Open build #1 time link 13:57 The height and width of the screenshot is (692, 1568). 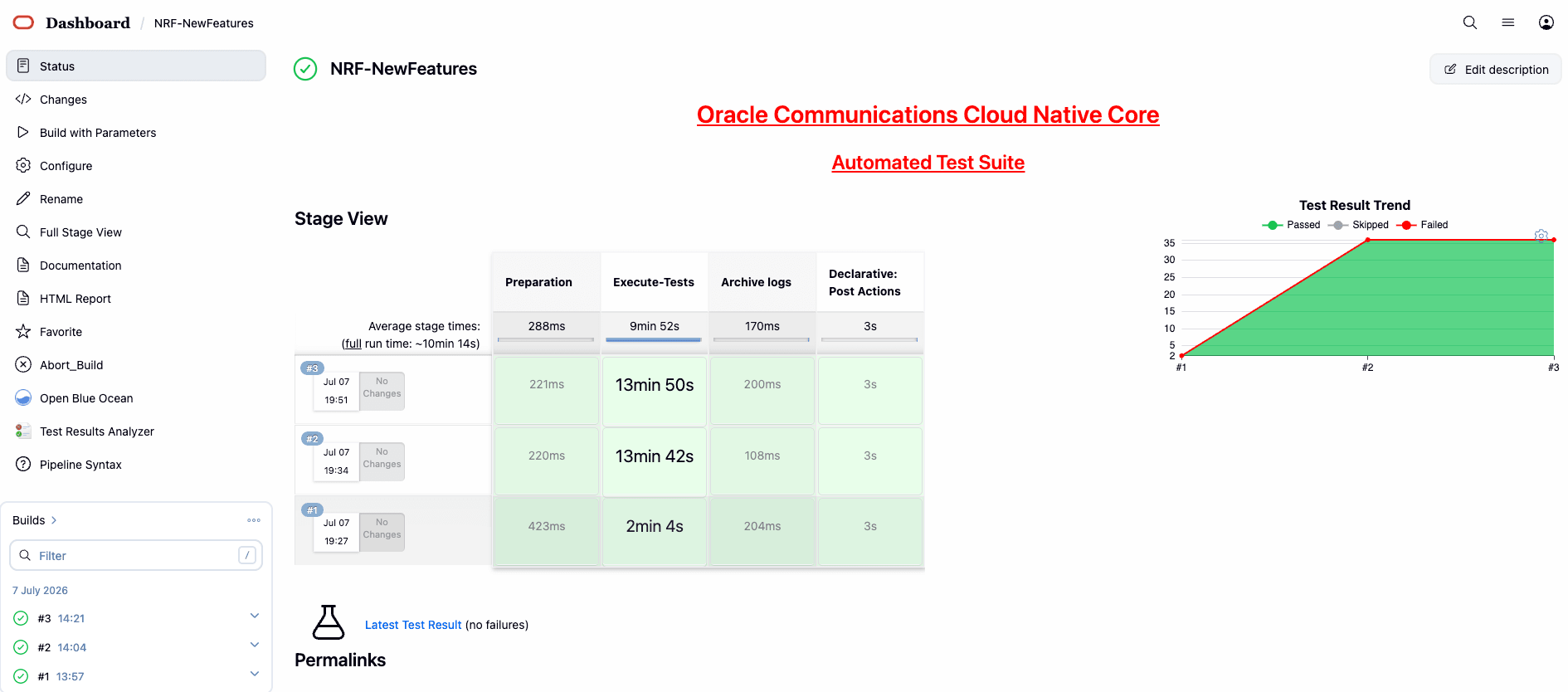pos(71,676)
